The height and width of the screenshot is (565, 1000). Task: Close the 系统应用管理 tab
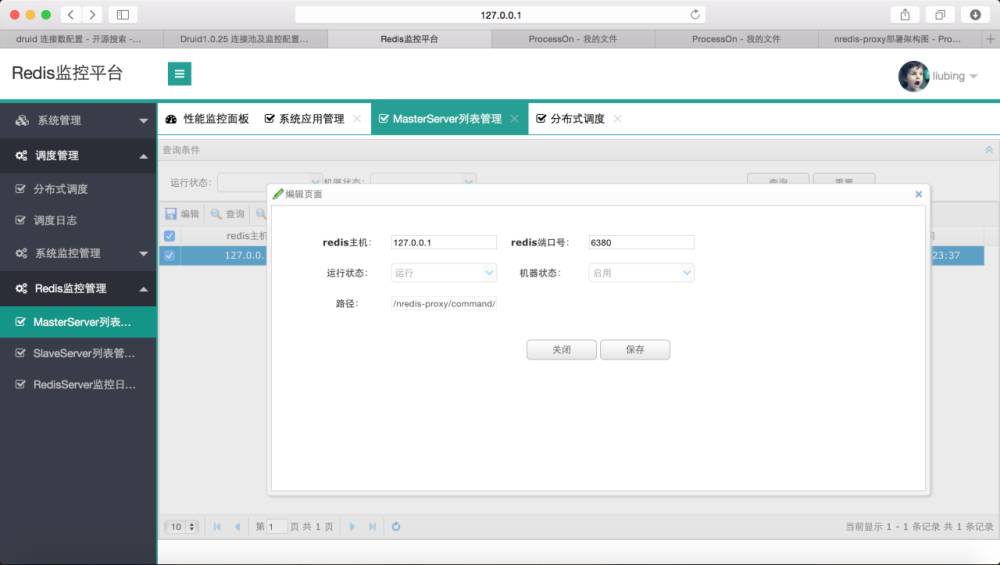point(357,119)
